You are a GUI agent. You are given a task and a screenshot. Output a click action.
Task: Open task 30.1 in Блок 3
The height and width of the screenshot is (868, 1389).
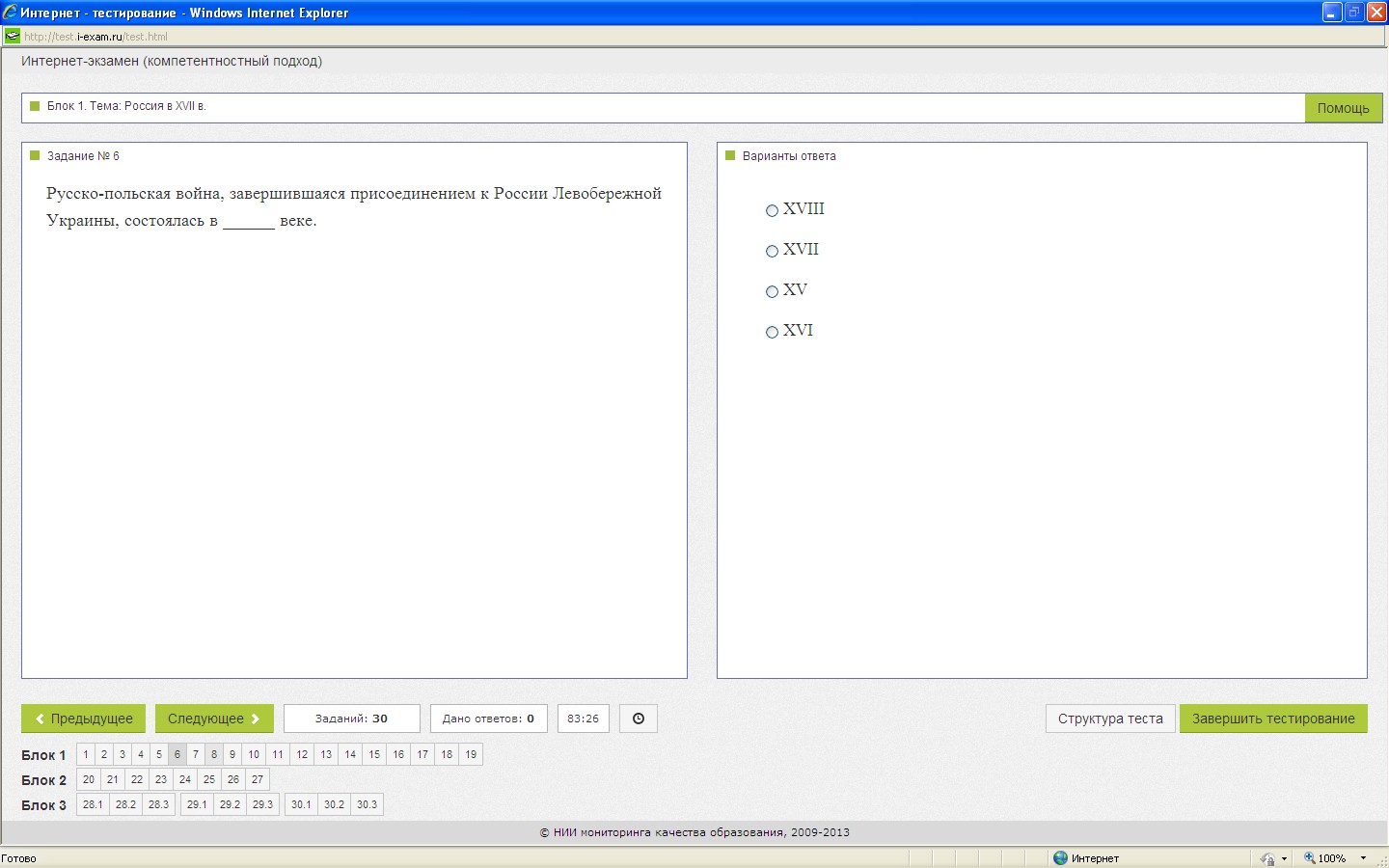pyautogui.click(x=301, y=804)
